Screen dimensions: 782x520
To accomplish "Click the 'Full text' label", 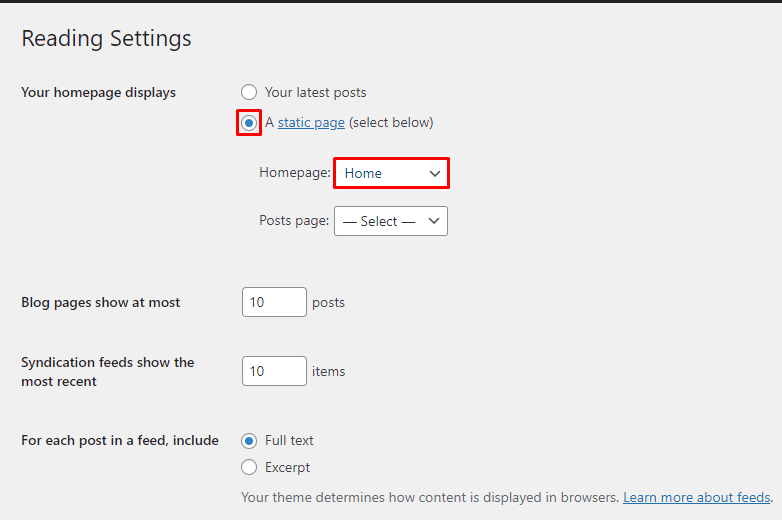I will [289, 441].
